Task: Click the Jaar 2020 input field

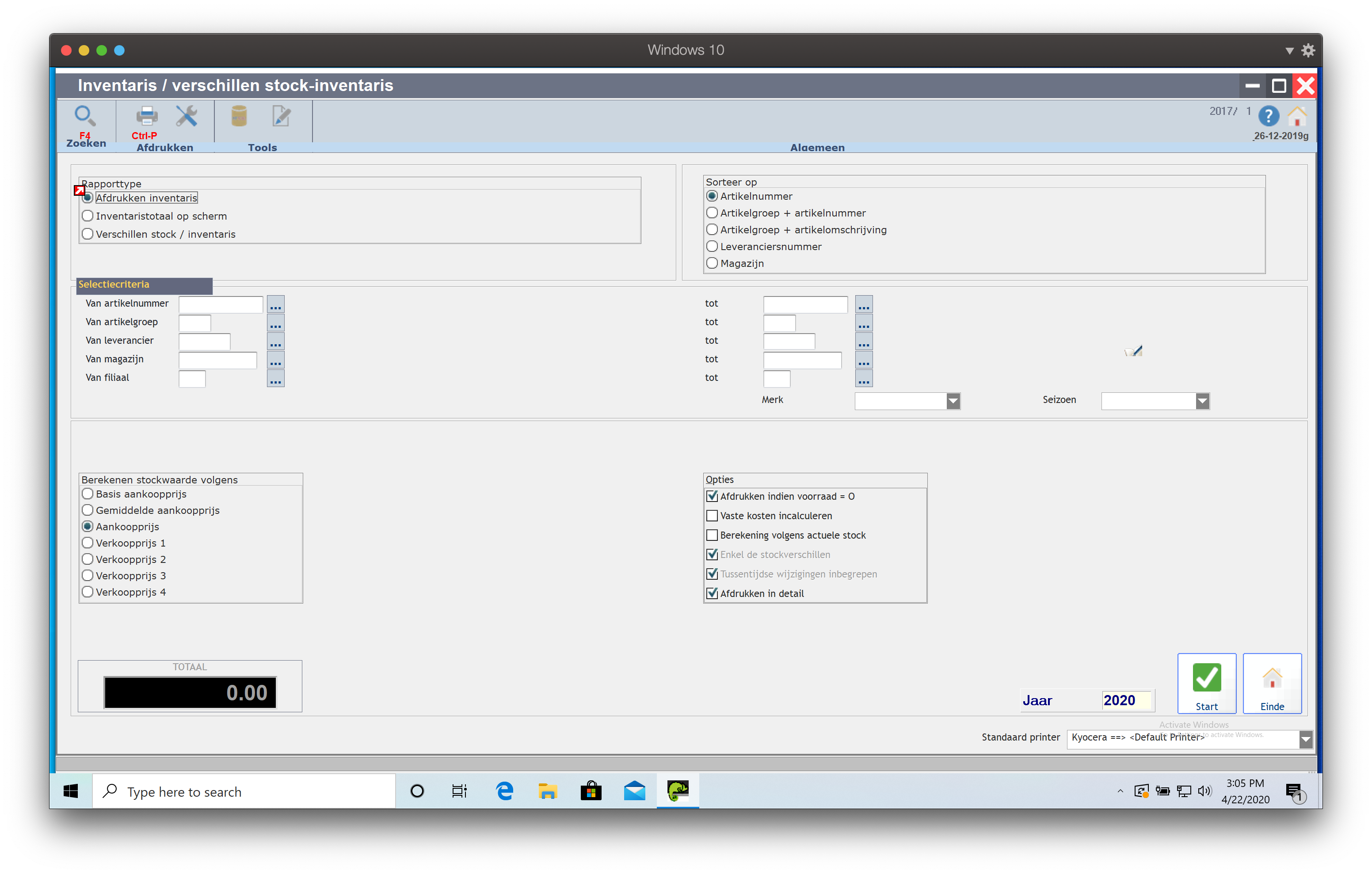Action: (1126, 700)
